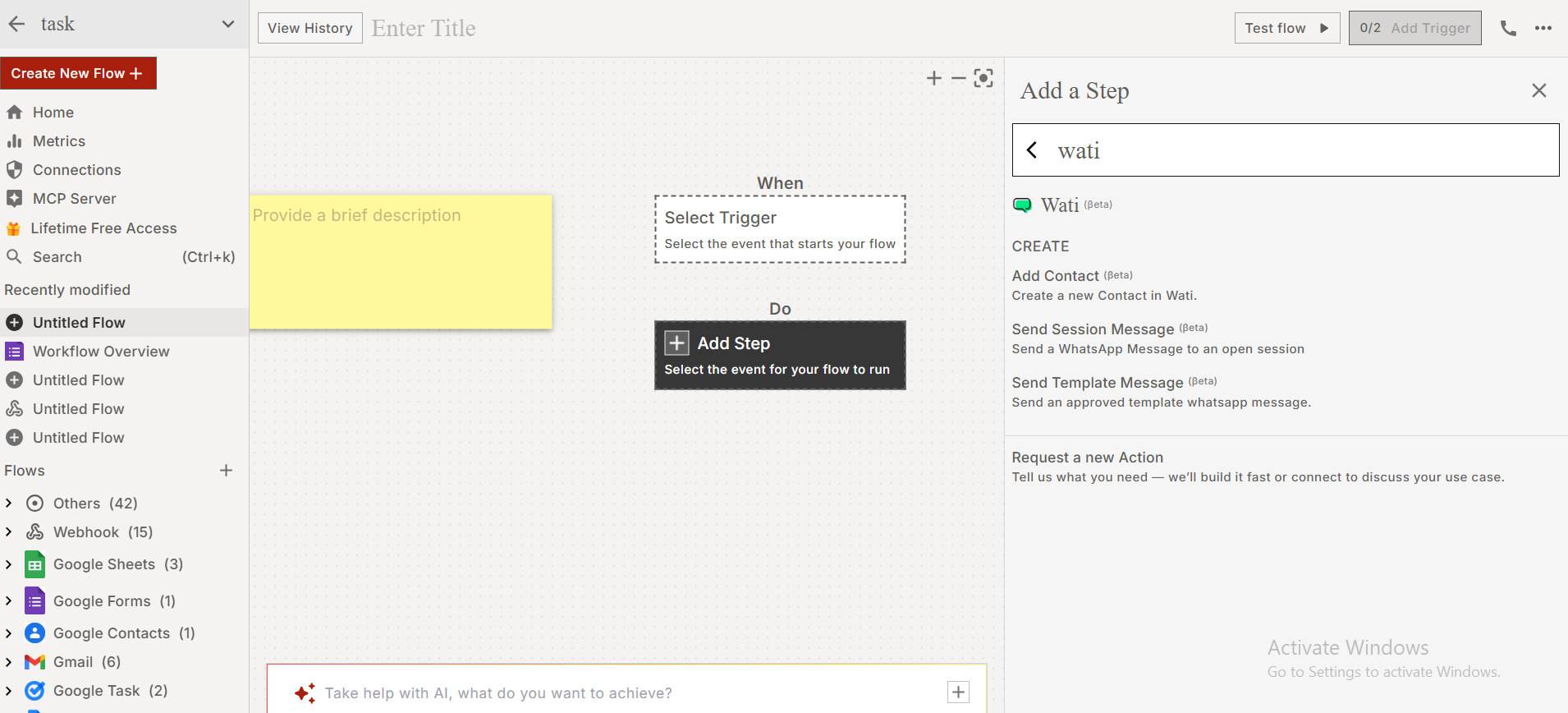Click the Connections shield icon
This screenshot has height=713, width=1568.
tap(14, 170)
